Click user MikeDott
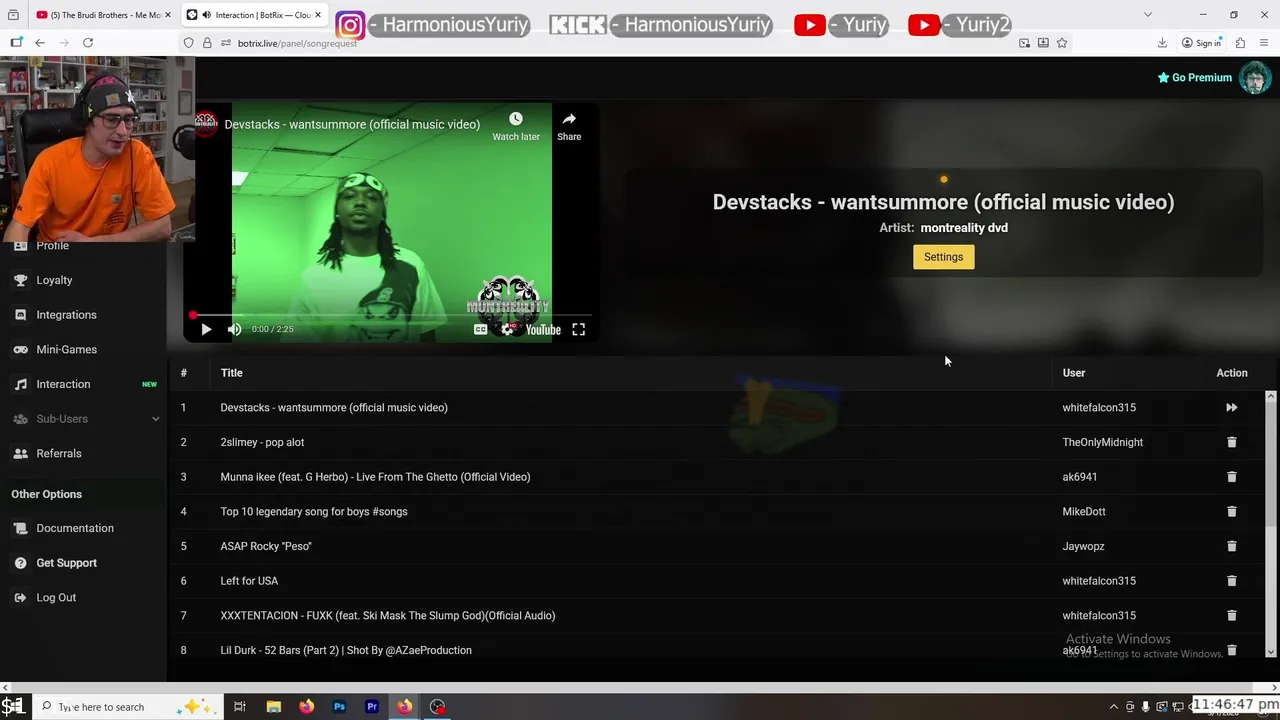 1083,511
